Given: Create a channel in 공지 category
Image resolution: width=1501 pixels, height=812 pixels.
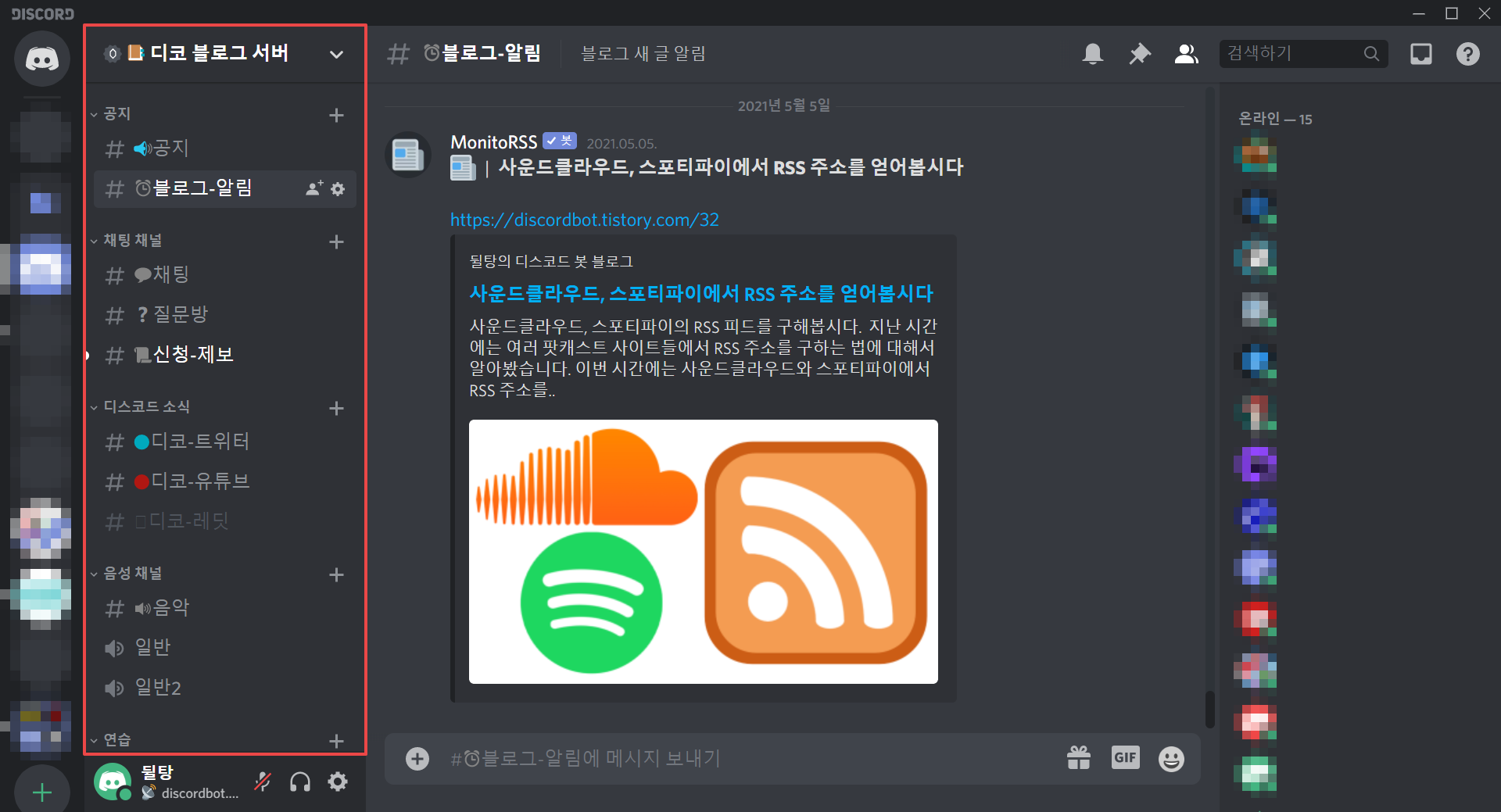Looking at the screenshot, I should 337,115.
